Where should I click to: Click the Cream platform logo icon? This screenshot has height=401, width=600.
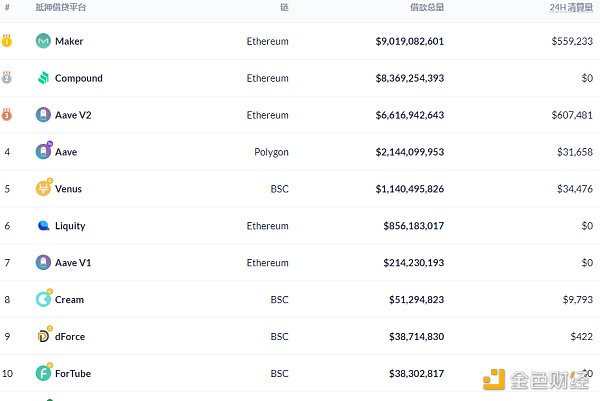(x=43, y=299)
